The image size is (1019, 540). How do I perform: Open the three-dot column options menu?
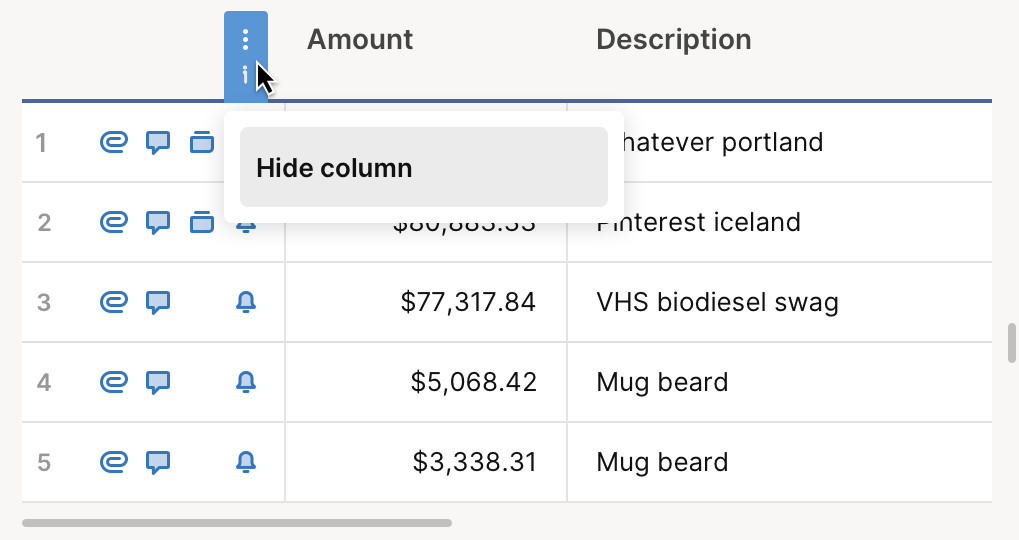coord(246,40)
